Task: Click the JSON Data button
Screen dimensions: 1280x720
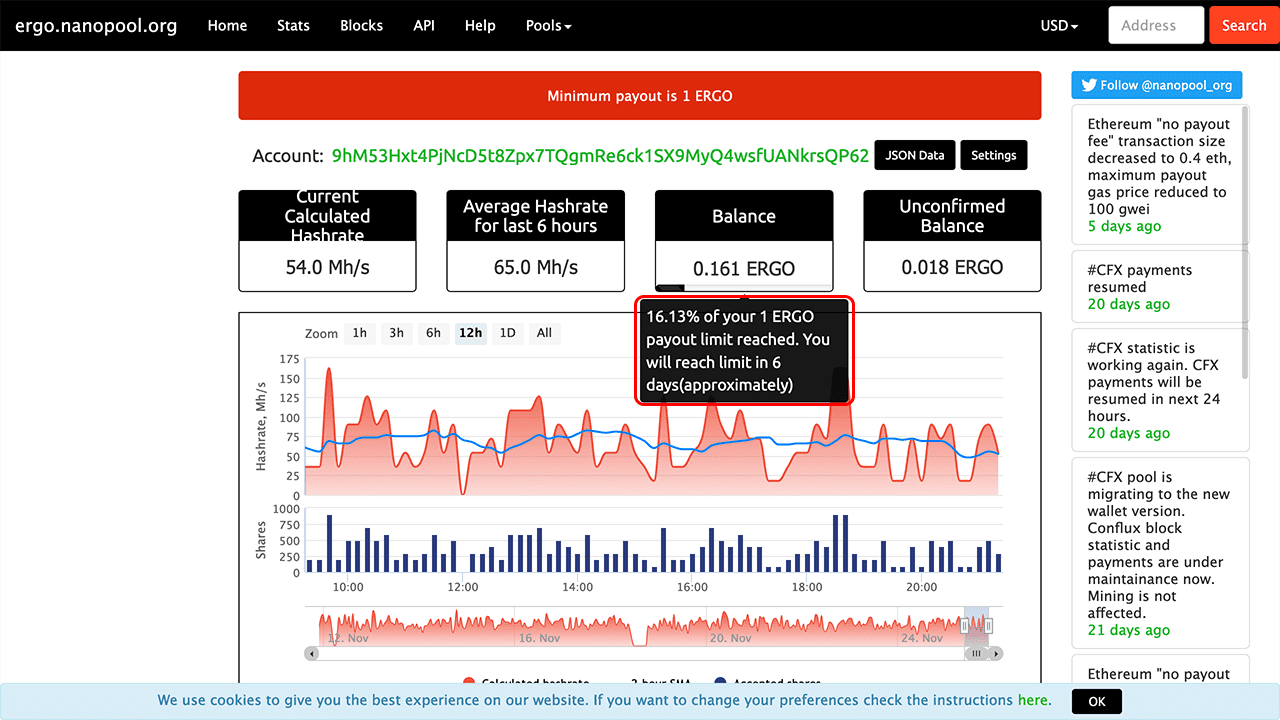Action: coord(915,155)
